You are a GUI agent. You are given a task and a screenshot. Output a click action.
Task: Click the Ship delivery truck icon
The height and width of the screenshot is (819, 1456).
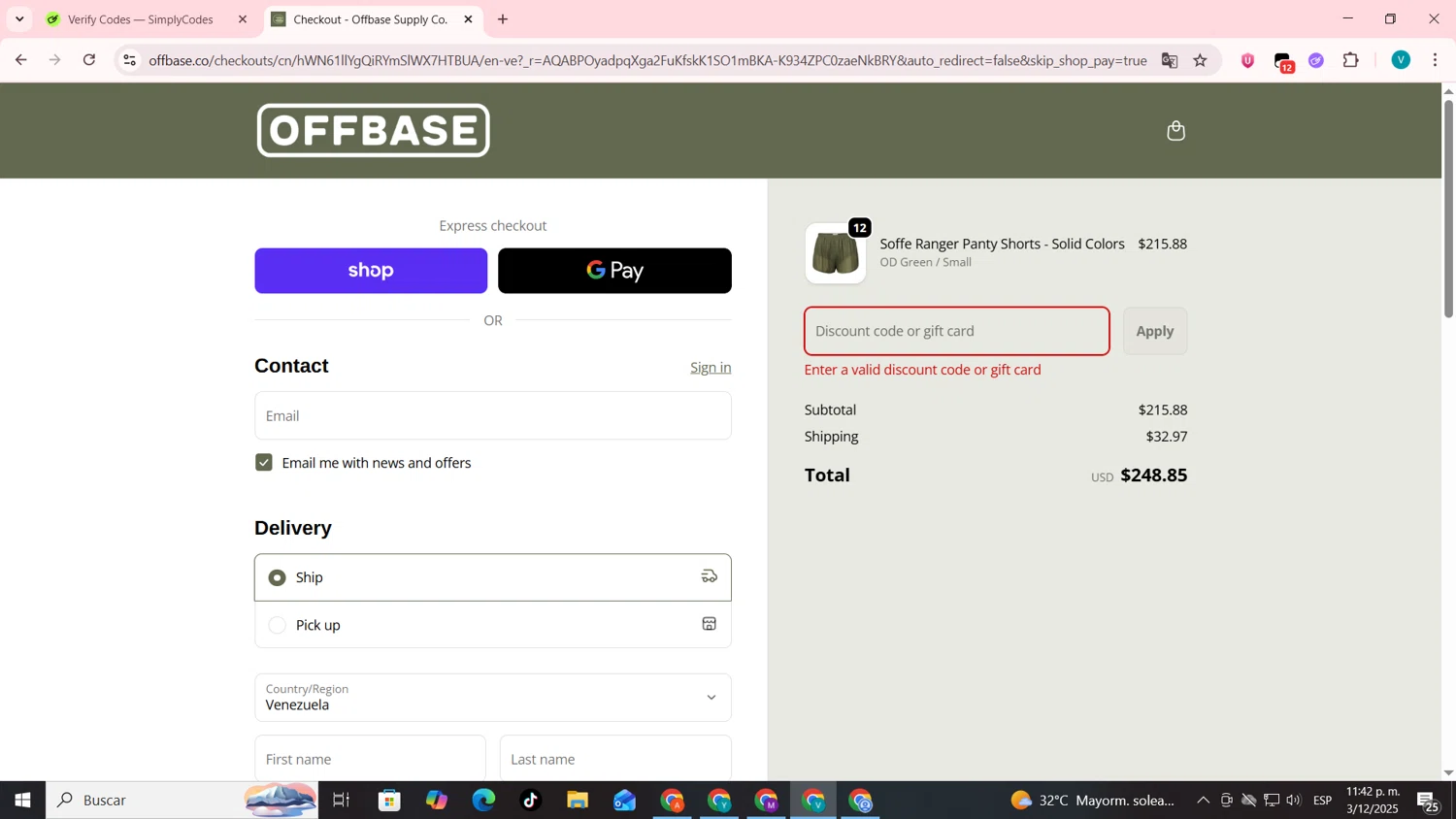[x=710, y=576]
